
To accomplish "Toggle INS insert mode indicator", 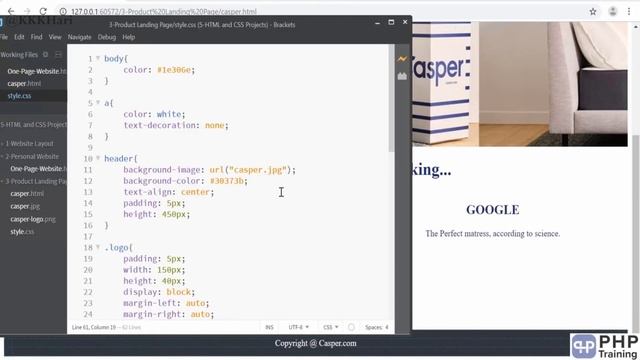I will (x=269, y=327).
